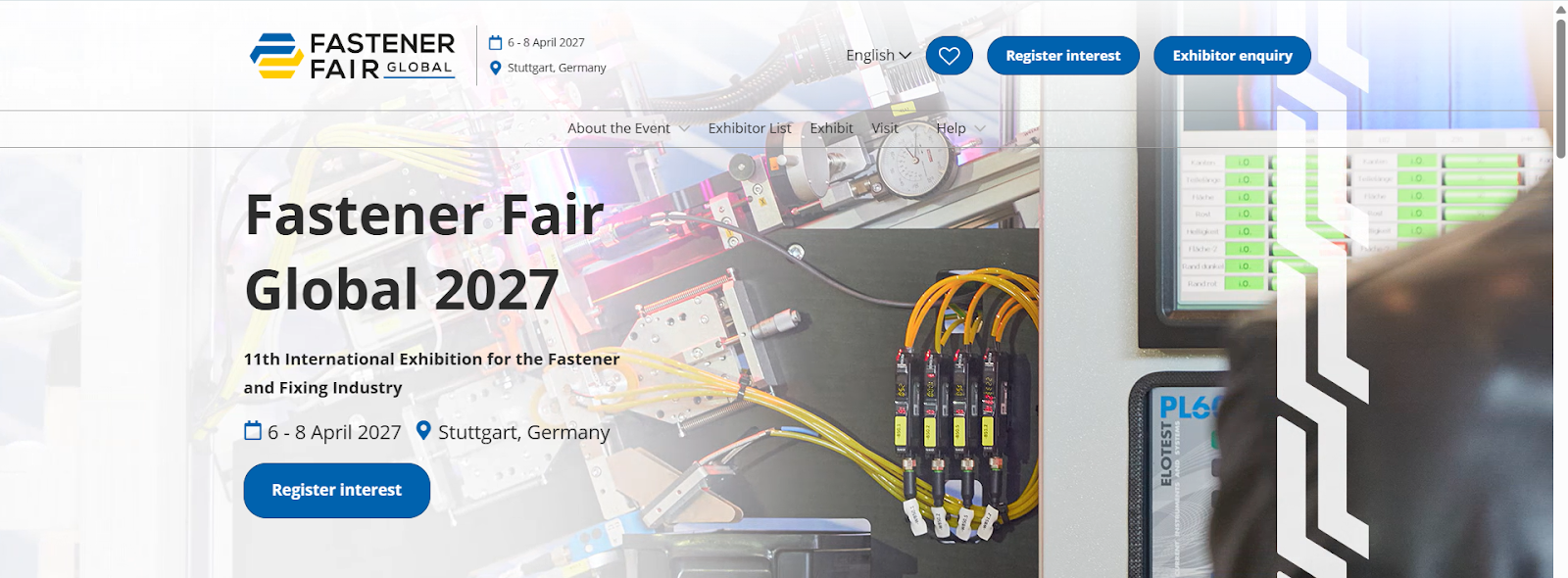Viewport: 1568px width, 578px height.
Task: Open the Exhibitor List page
Action: [x=750, y=128]
